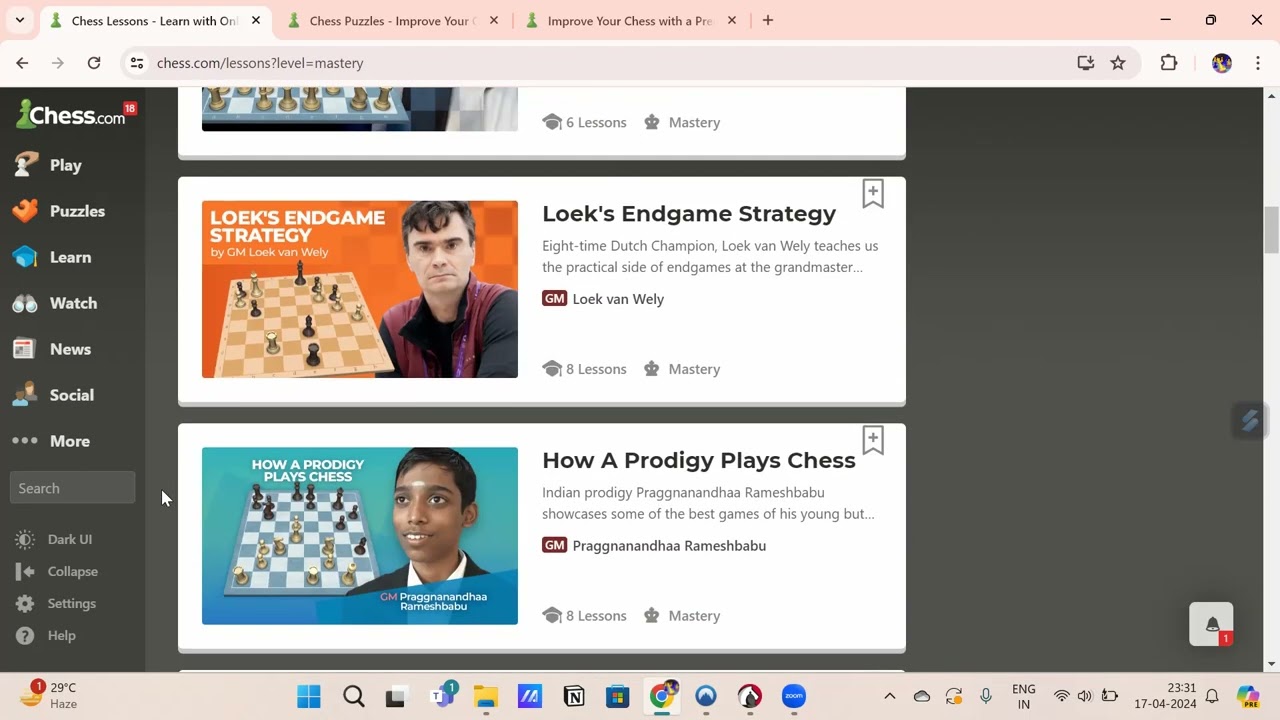Go to Learn section in sidebar
Screen dimensions: 1280x720
coord(72,257)
